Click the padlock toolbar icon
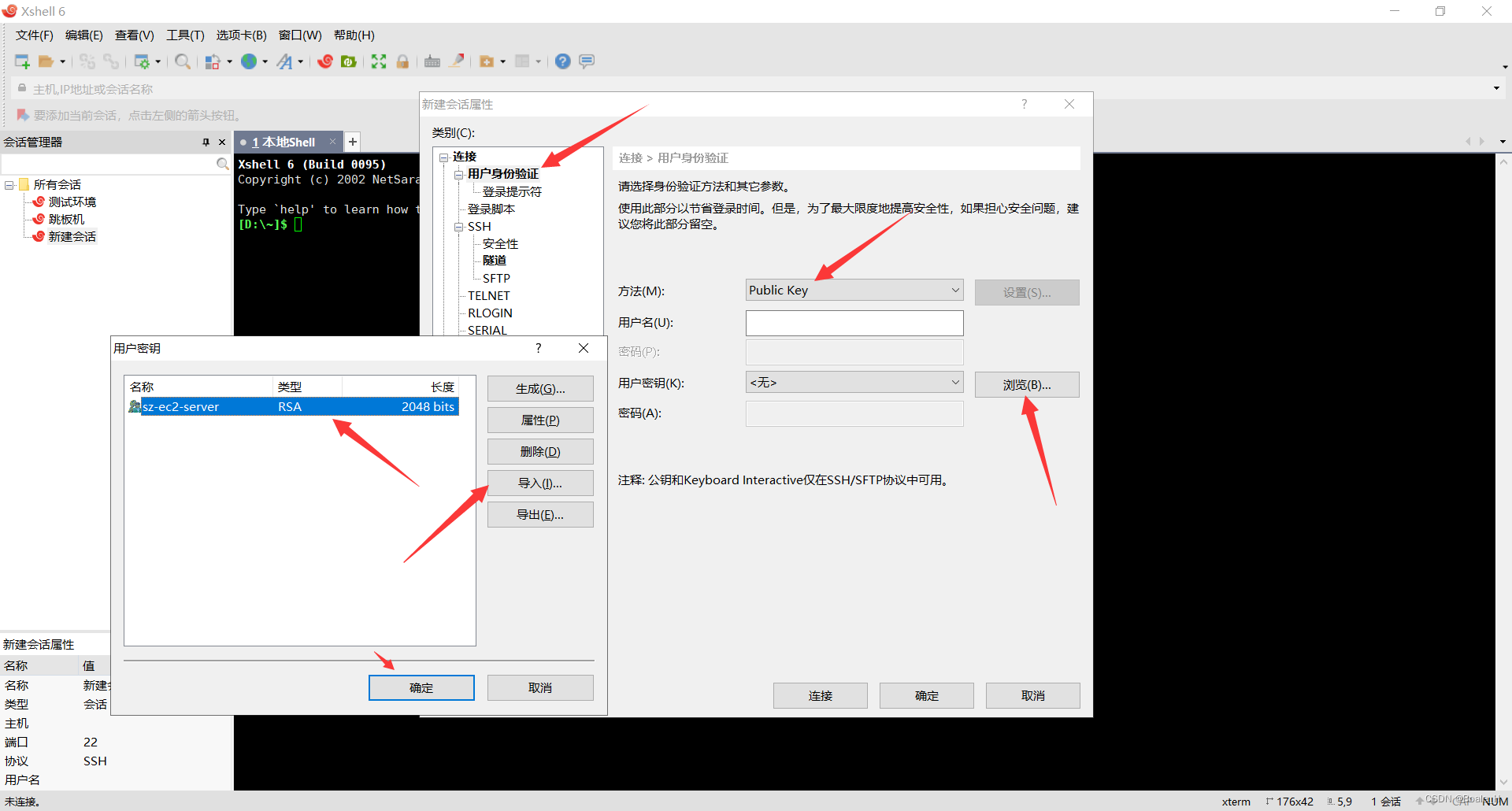This screenshot has height=811, width=1512. (x=402, y=61)
